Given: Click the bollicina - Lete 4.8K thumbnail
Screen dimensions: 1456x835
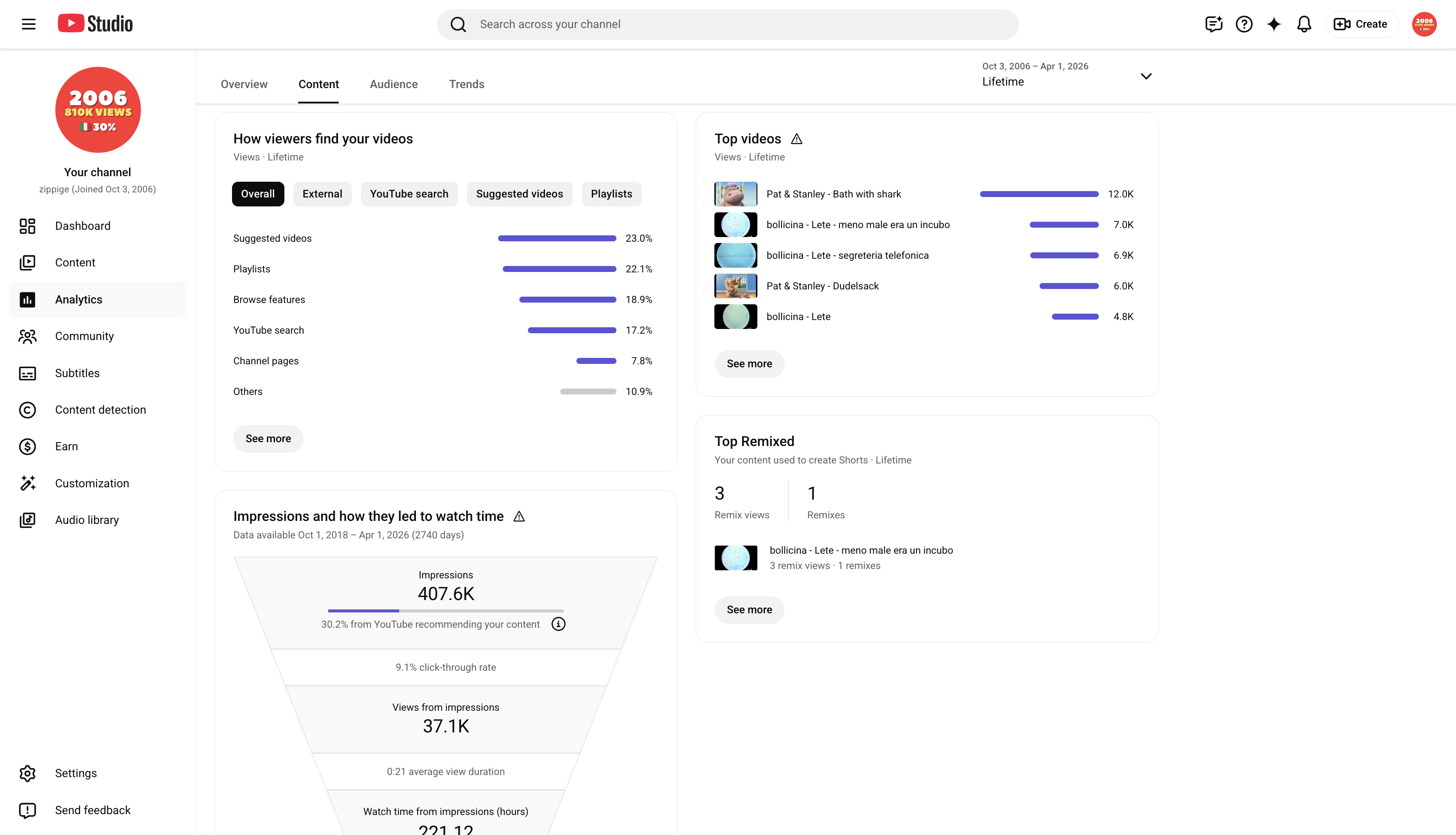Looking at the screenshot, I should [x=736, y=317].
